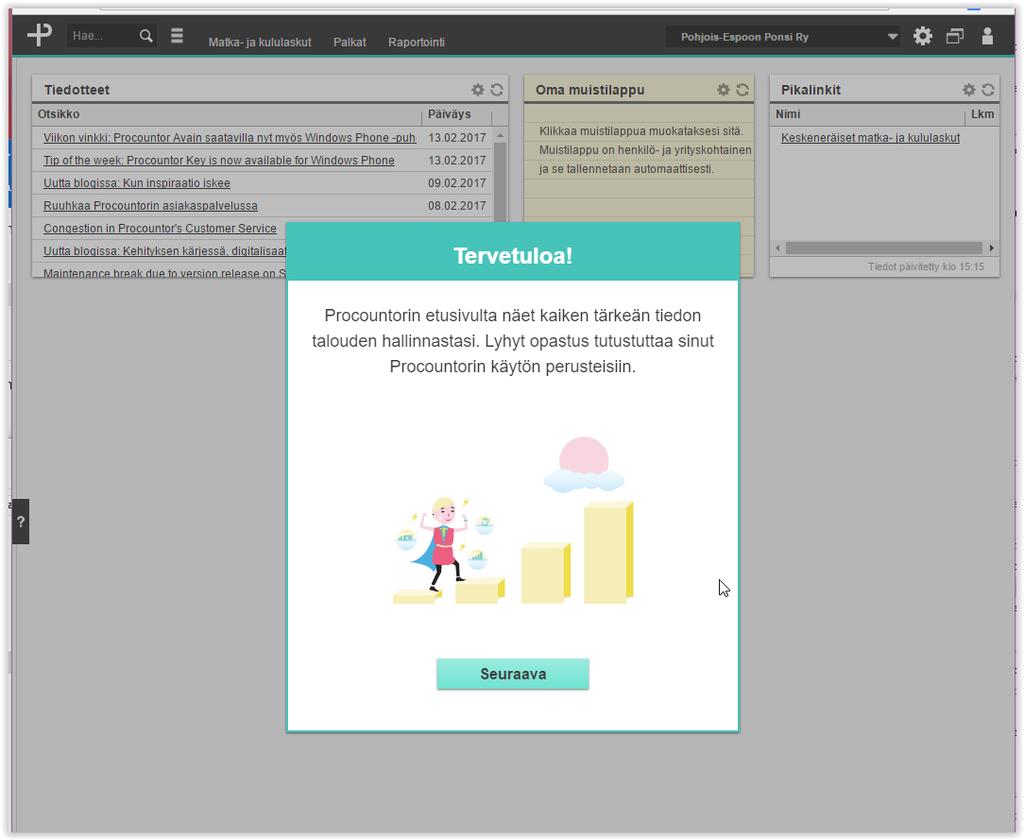Open Tiedotteet panel settings gear
This screenshot has width=1024, height=840.
point(478,89)
